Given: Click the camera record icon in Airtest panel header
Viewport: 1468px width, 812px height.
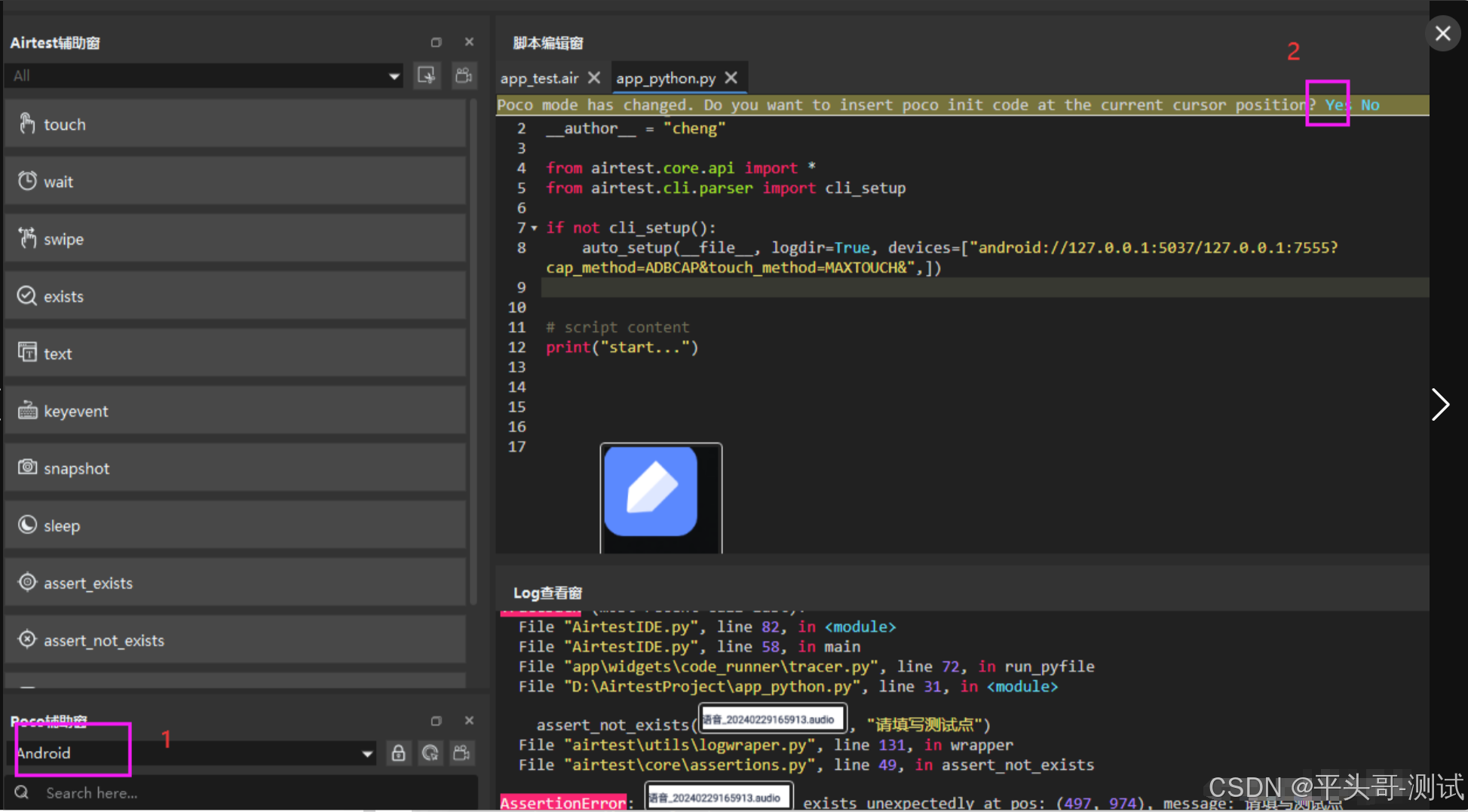Looking at the screenshot, I should pyautogui.click(x=464, y=75).
